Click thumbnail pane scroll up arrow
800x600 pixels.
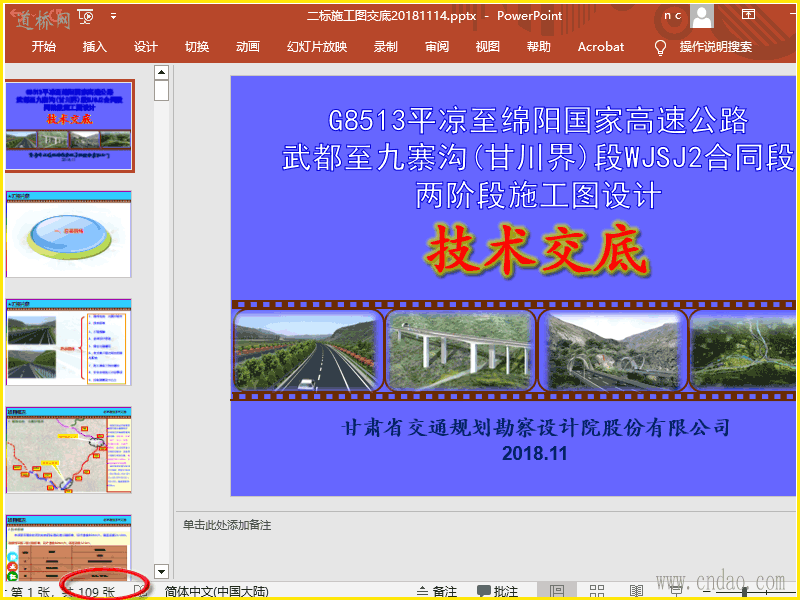point(161,72)
